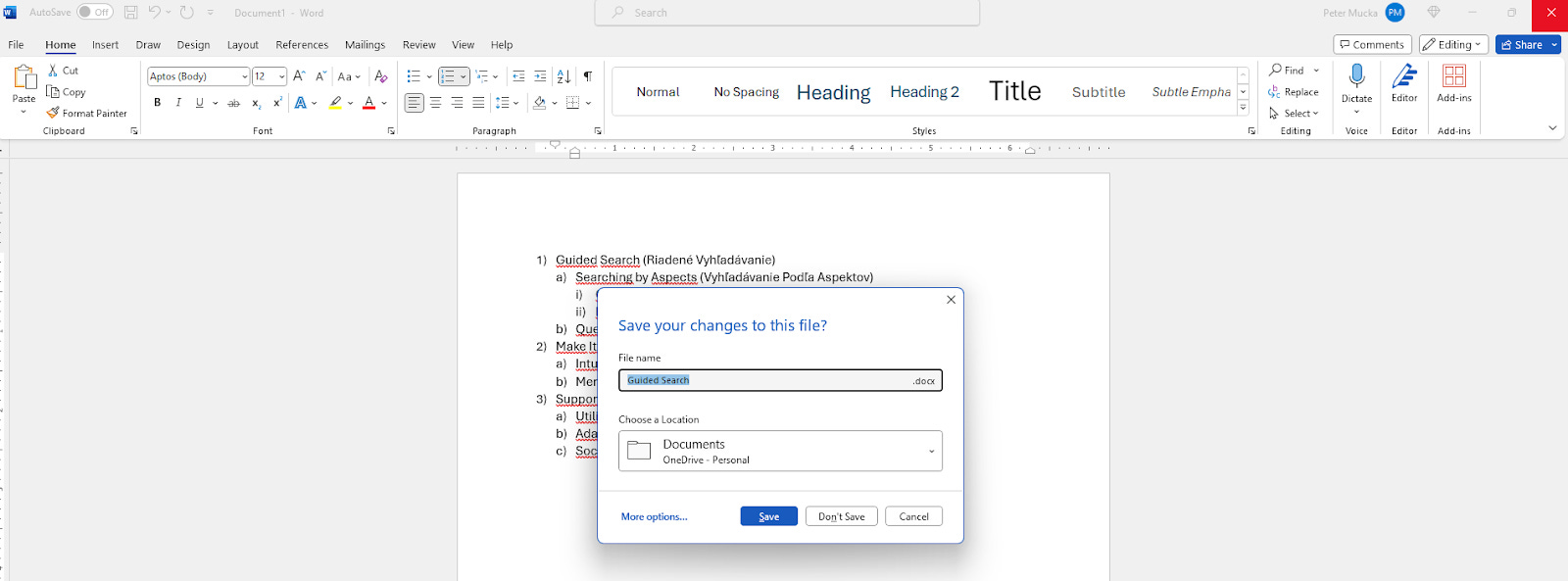Image resolution: width=1568 pixels, height=581 pixels.
Task: Open the multilevel list icon
Action: 482,76
